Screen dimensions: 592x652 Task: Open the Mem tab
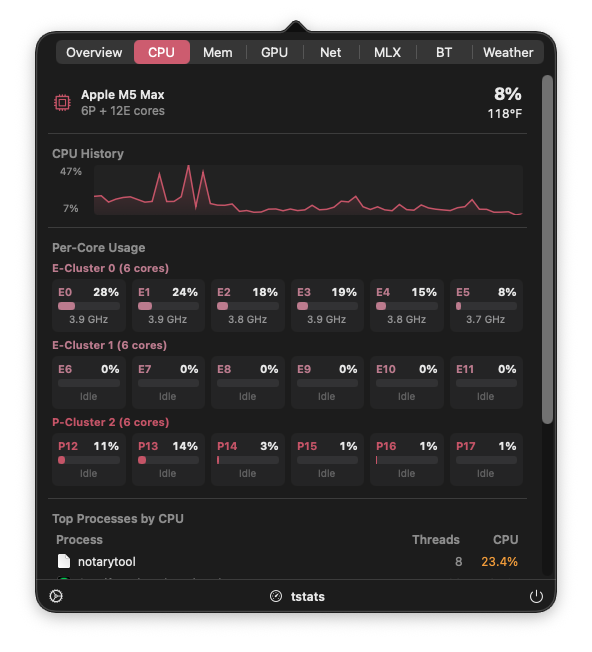point(218,52)
